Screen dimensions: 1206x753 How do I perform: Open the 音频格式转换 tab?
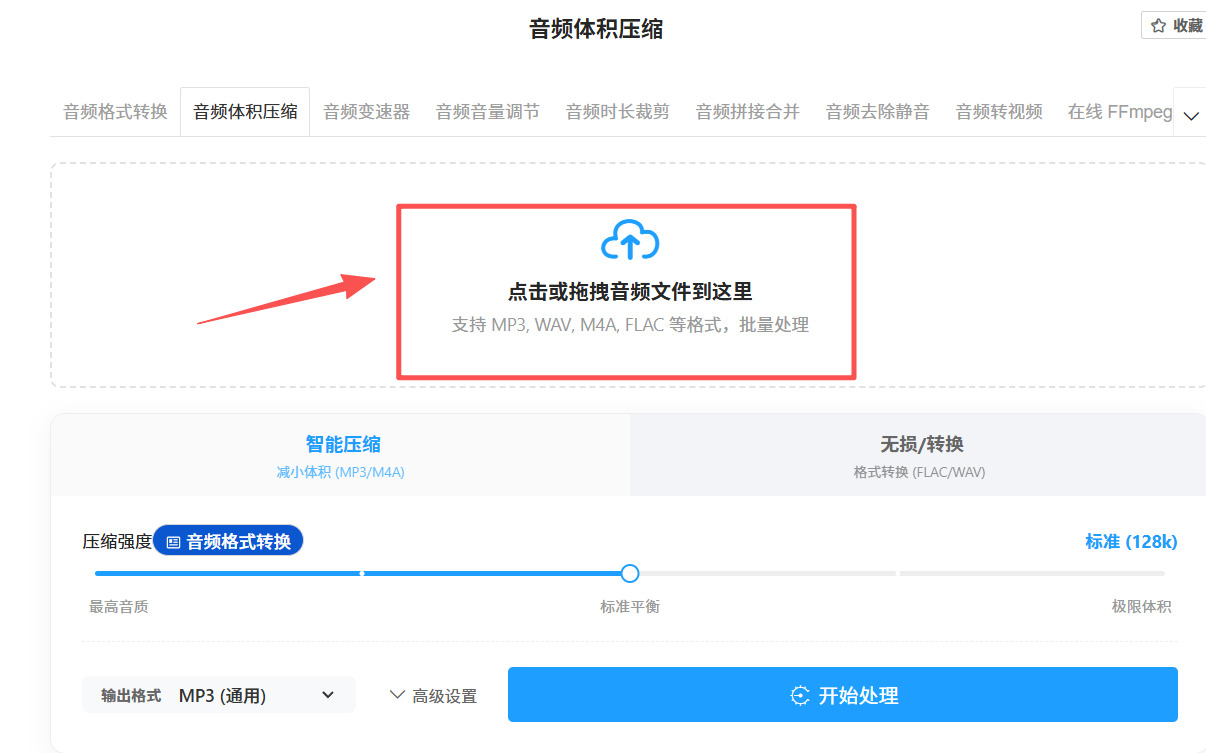coord(116,112)
